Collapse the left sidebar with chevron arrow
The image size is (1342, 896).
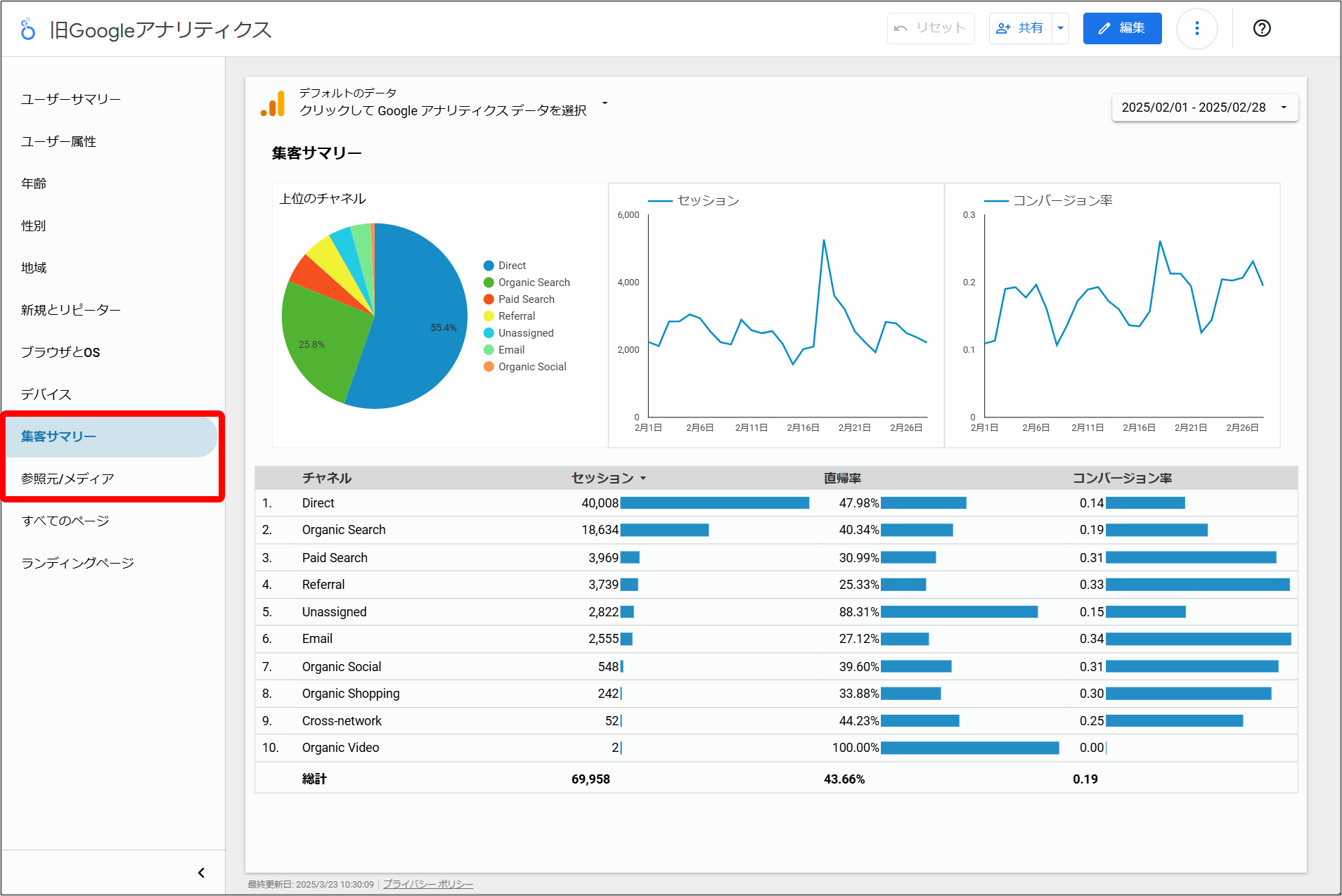(x=201, y=873)
